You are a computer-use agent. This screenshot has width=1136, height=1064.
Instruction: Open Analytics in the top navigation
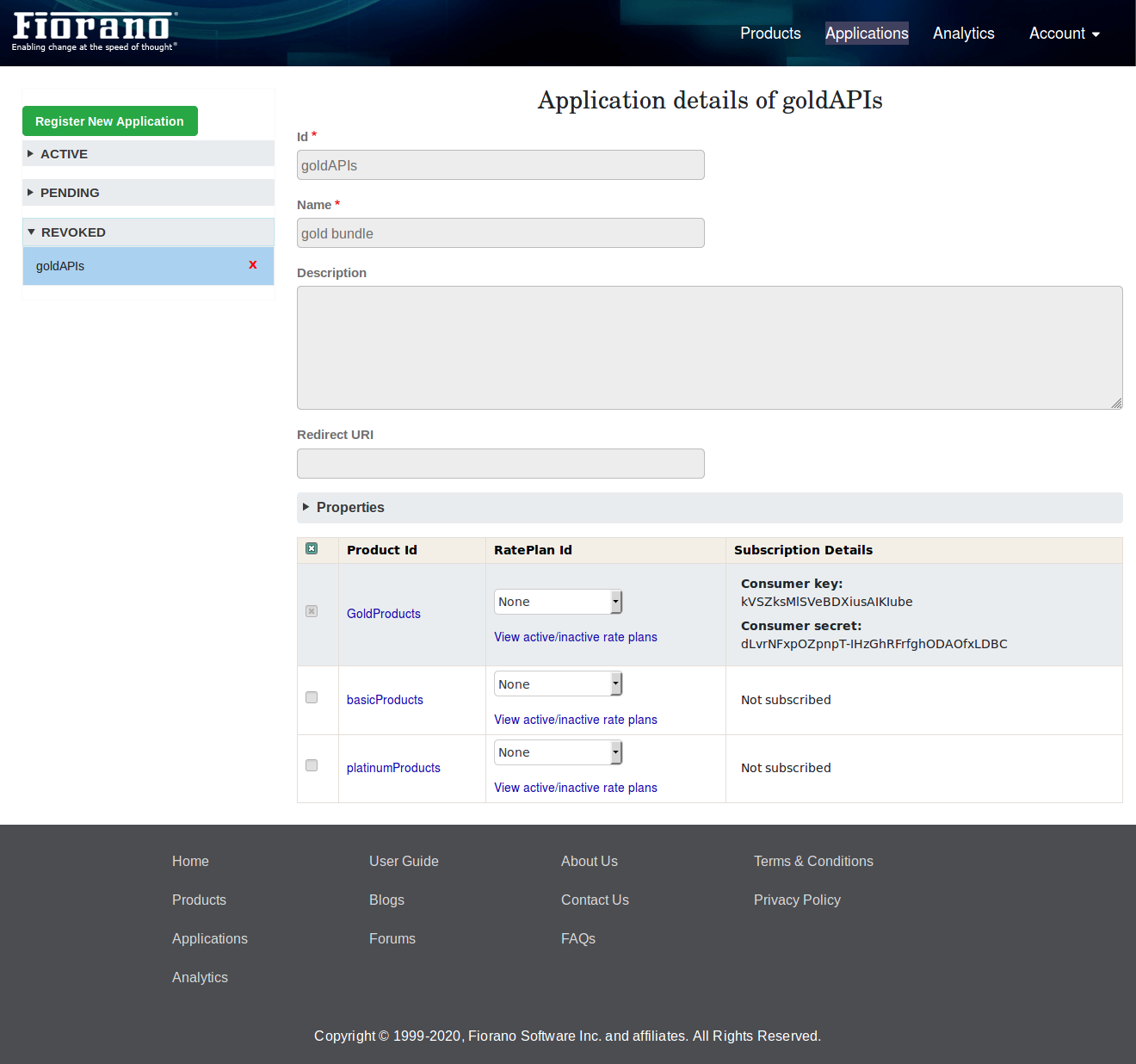pos(964,34)
